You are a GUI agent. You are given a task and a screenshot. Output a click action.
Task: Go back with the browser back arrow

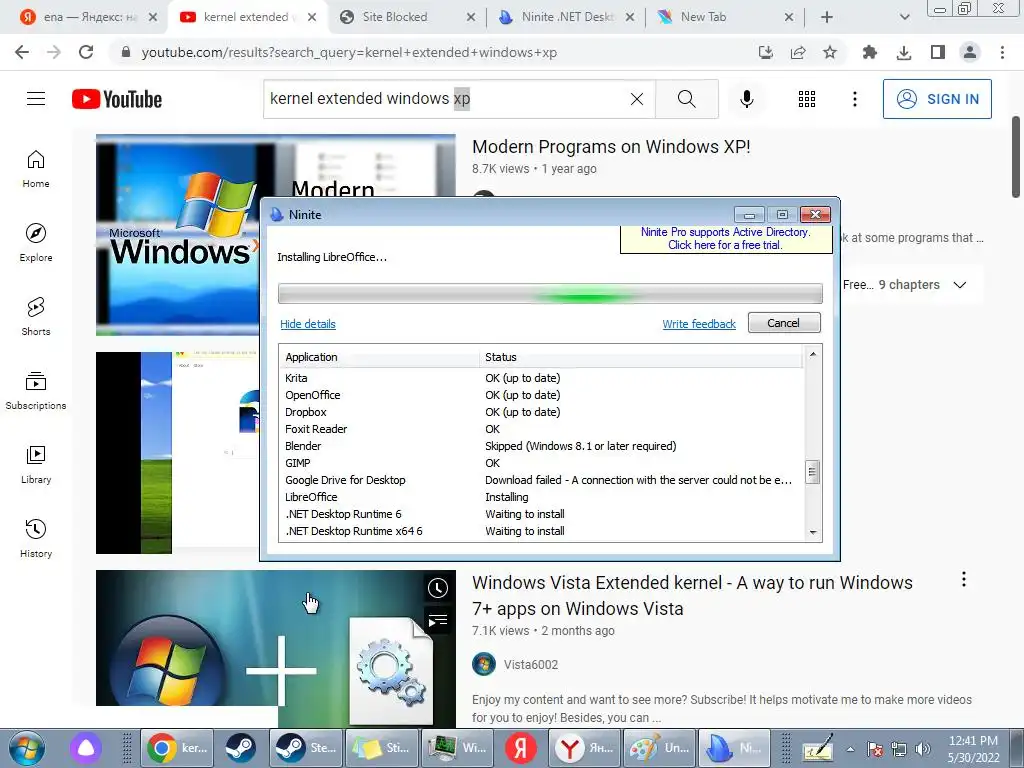pyautogui.click(x=22, y=52)
